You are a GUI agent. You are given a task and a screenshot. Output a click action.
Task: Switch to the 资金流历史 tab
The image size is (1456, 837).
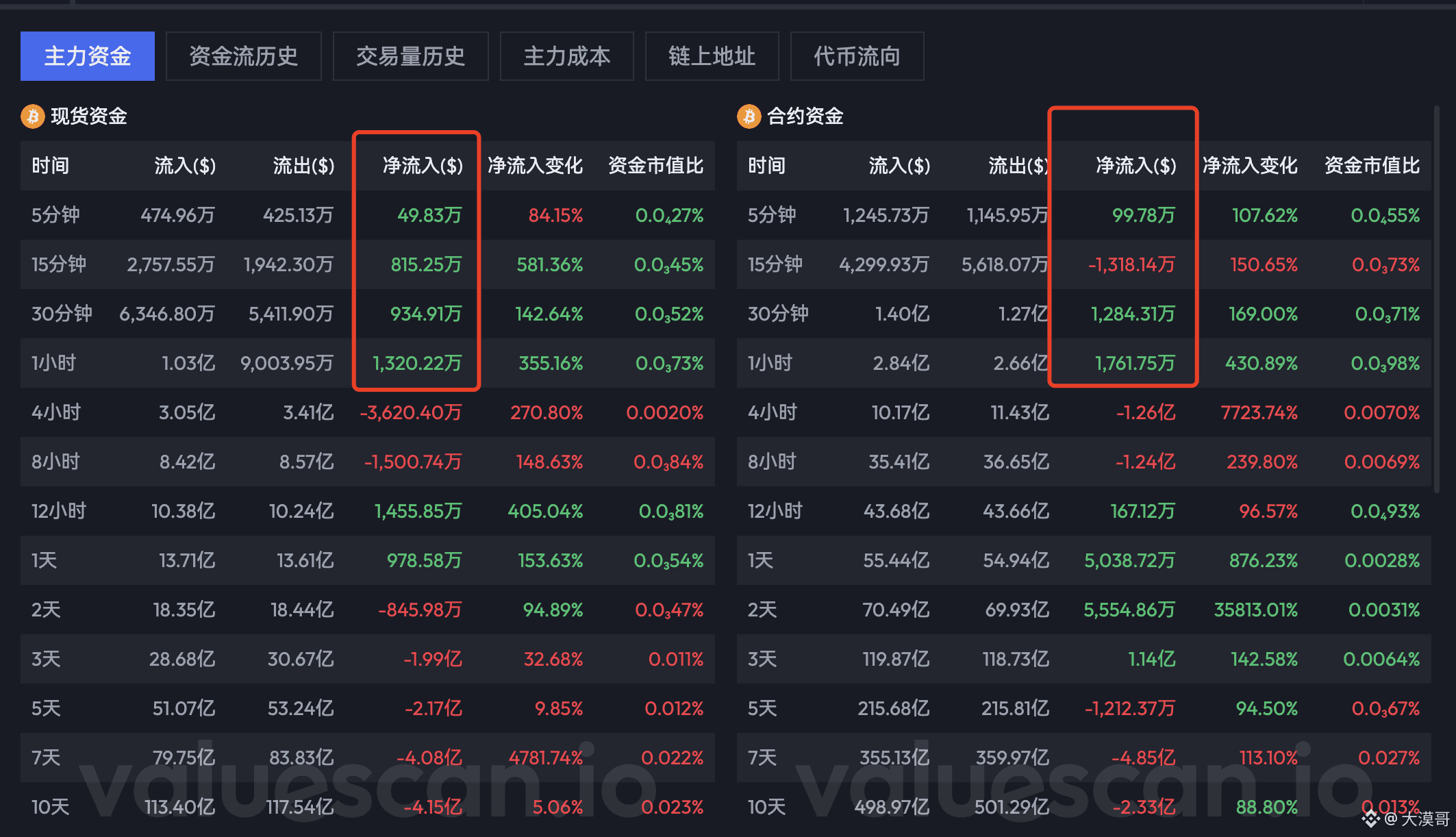(x=243, y=56)
